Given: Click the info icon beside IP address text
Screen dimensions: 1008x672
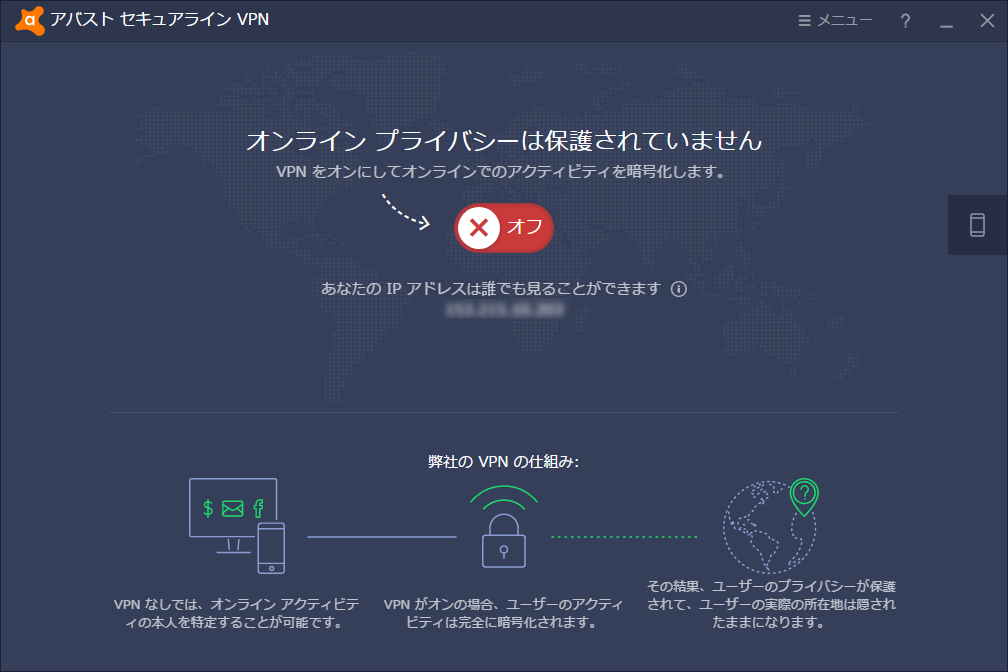Looking at the screenshot, I should pos(679,289).
